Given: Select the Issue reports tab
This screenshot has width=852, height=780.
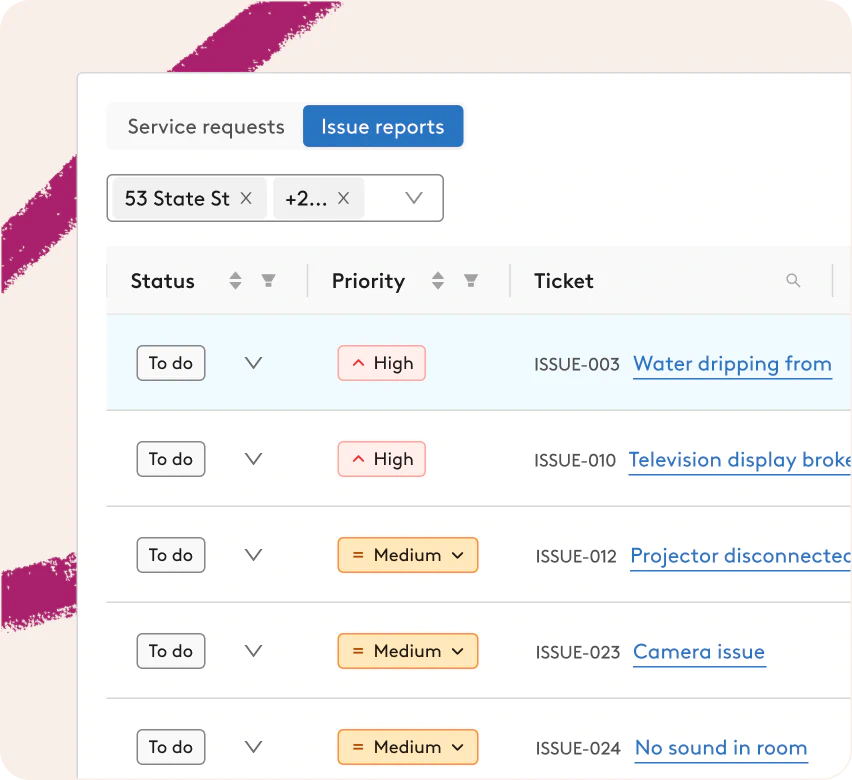Looking at the screenshot, I should pyautogui.click(x=383, y=127).
